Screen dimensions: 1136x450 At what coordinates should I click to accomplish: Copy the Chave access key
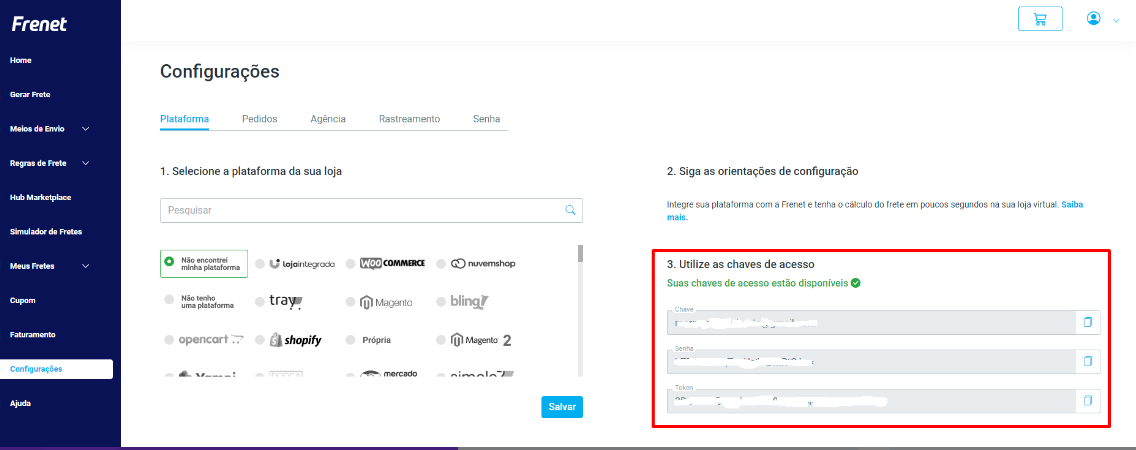coord(1087,322)
